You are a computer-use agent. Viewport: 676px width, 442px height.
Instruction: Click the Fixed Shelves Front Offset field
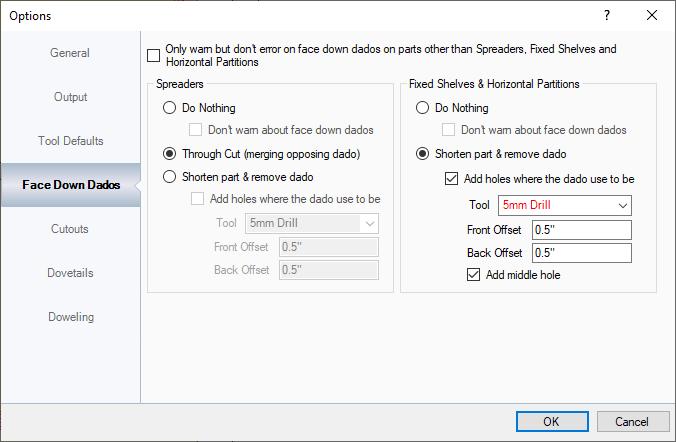coord(581,230)
